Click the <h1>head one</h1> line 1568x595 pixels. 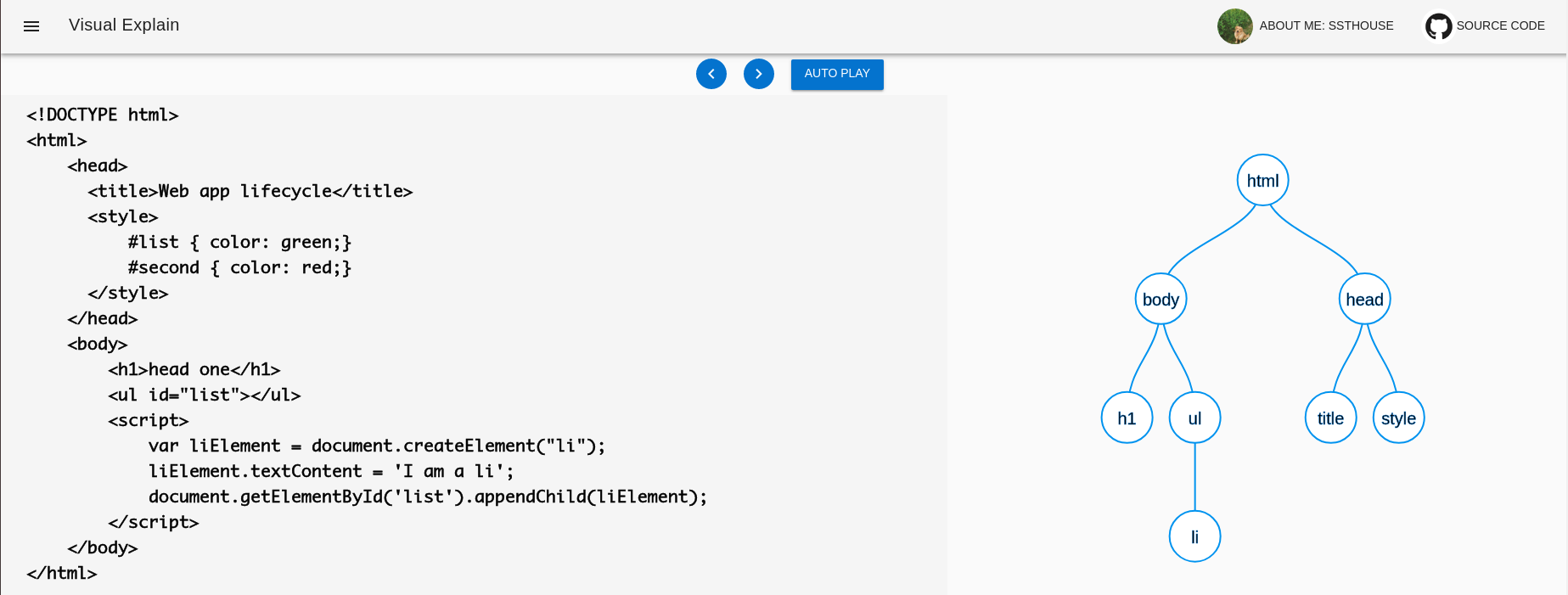194,369
